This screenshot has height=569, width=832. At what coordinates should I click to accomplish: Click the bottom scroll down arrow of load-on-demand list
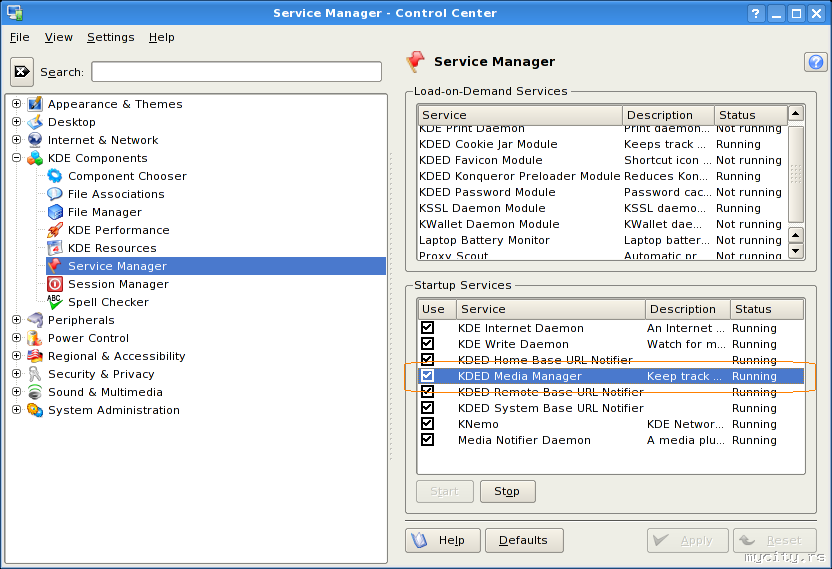point(796,251)
